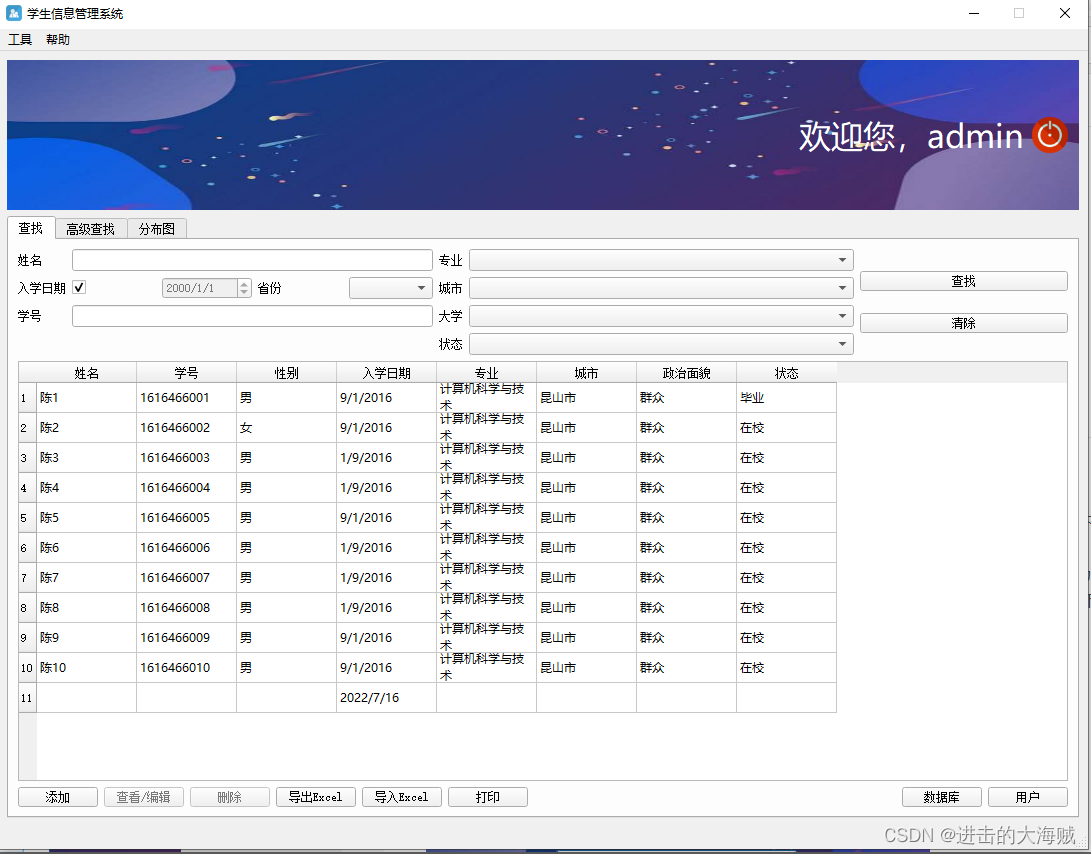The image size is (1091, 854).
Task: Open the 省份 dropdown
Action: 391,287
